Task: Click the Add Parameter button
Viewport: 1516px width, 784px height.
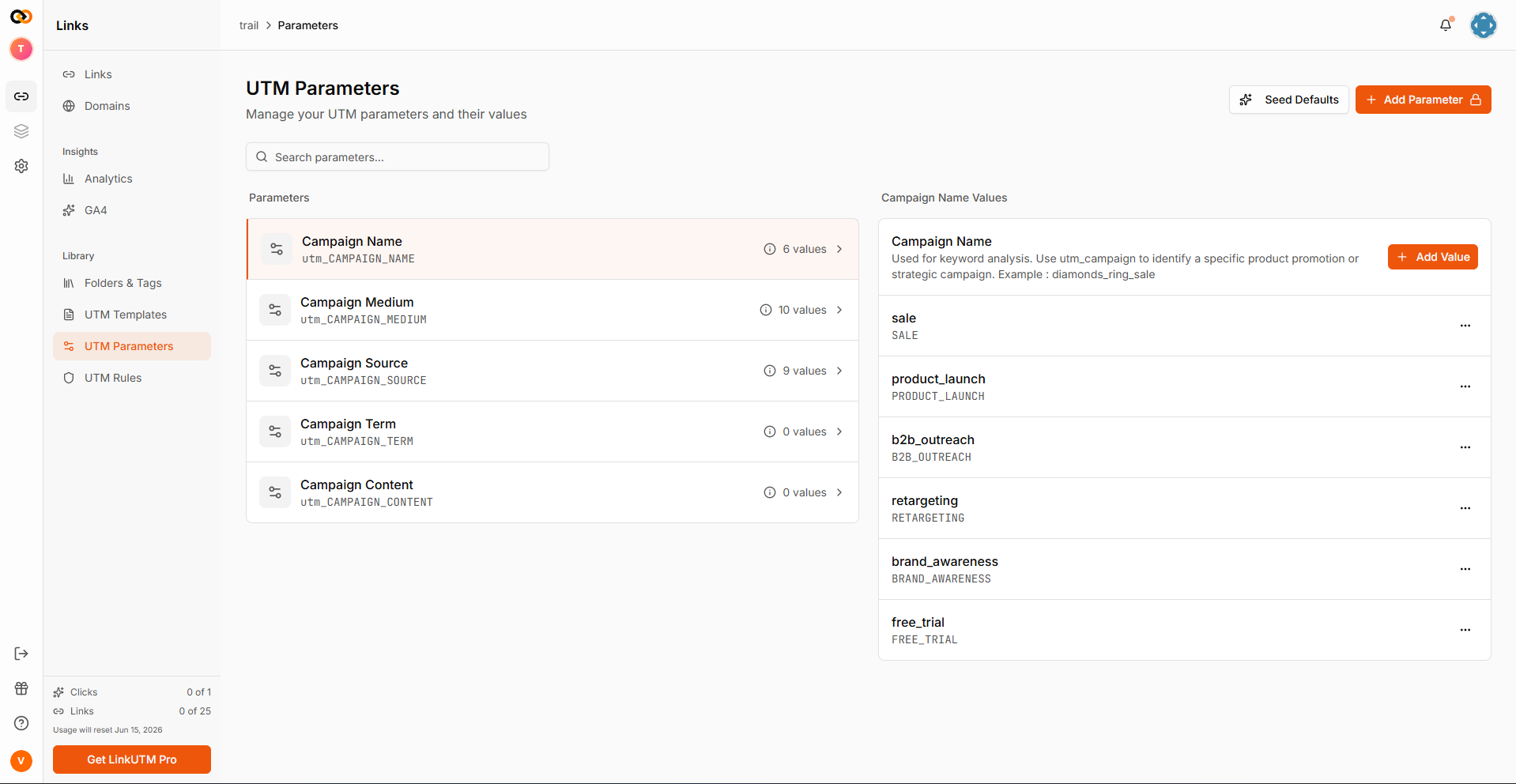Action: (x=1423, y=100)
